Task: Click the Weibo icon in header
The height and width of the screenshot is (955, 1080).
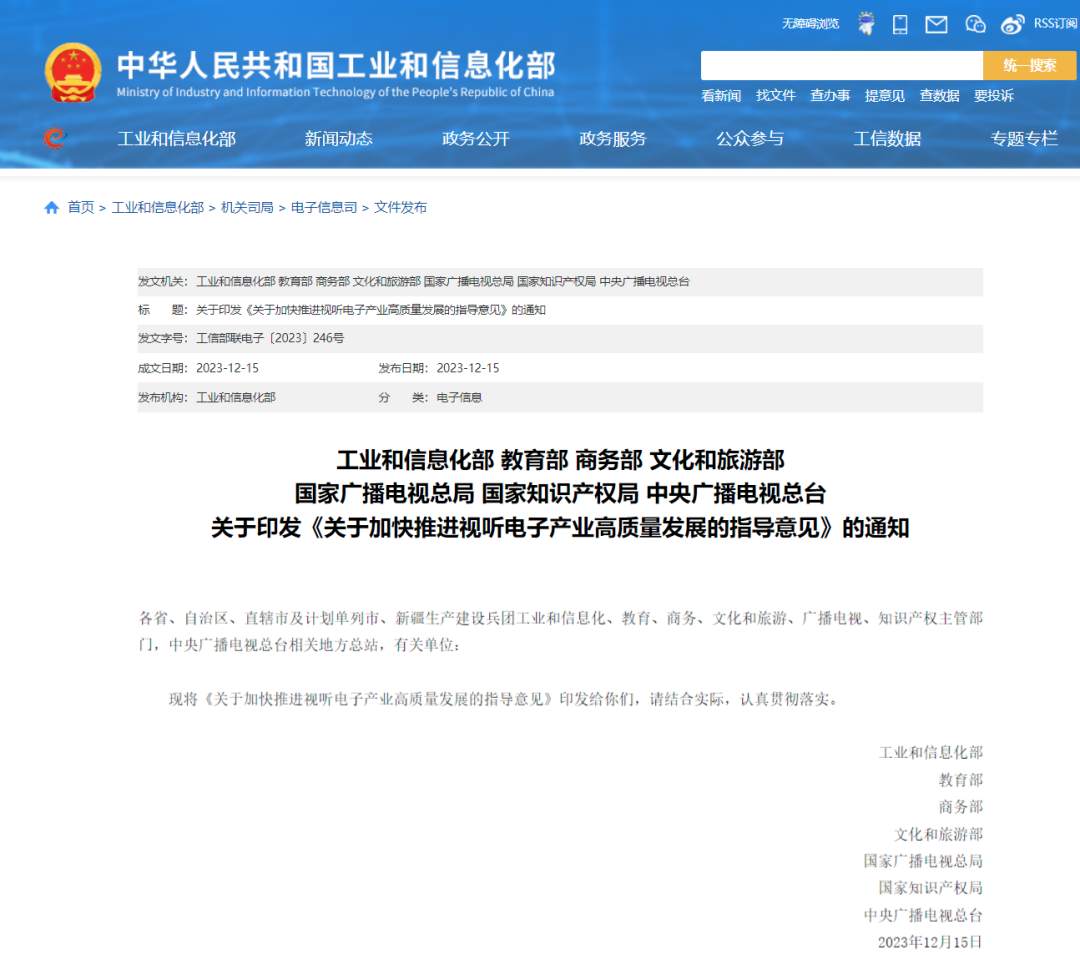Action: (1013, 24)
